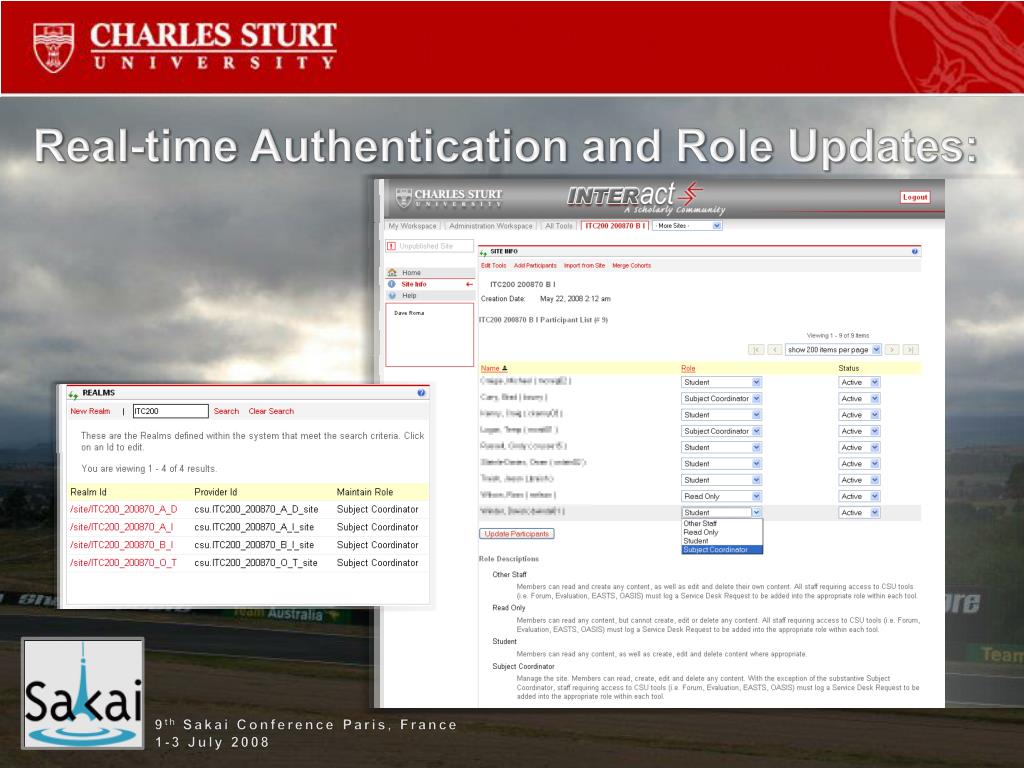Open the Administration Workspace tab
Viewport: 1024px width, 768px height.
click(x=490, y=226)
